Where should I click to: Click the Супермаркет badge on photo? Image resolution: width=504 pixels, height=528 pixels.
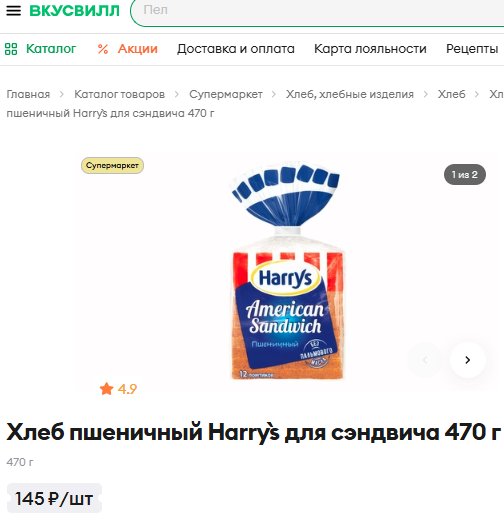[112, 165]
